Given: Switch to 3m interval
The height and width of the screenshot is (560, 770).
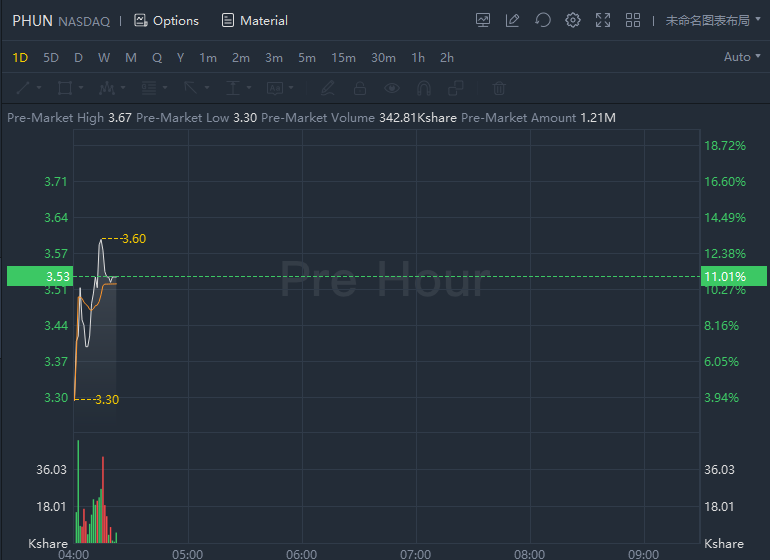Looking at the screenshot, I should pos(274,58).
